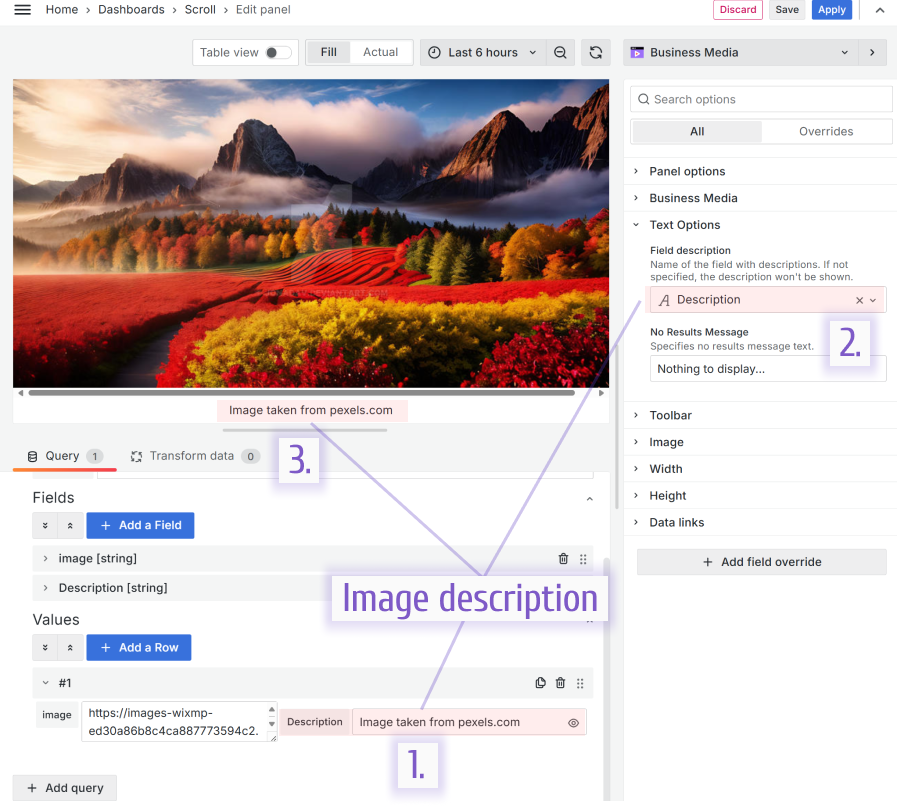Switch to the Overrides tab
The width and height of the screenshot is (897, 807).
point(825,132)
